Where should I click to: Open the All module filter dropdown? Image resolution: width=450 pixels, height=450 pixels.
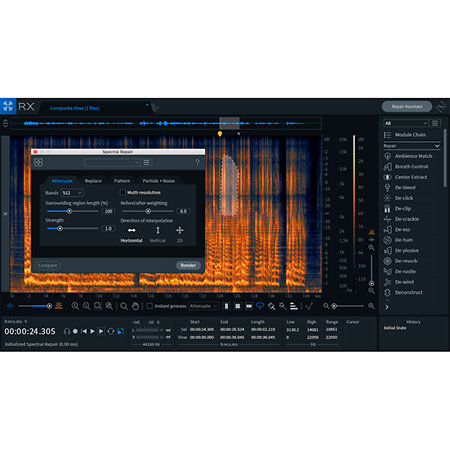click(406, 123)
